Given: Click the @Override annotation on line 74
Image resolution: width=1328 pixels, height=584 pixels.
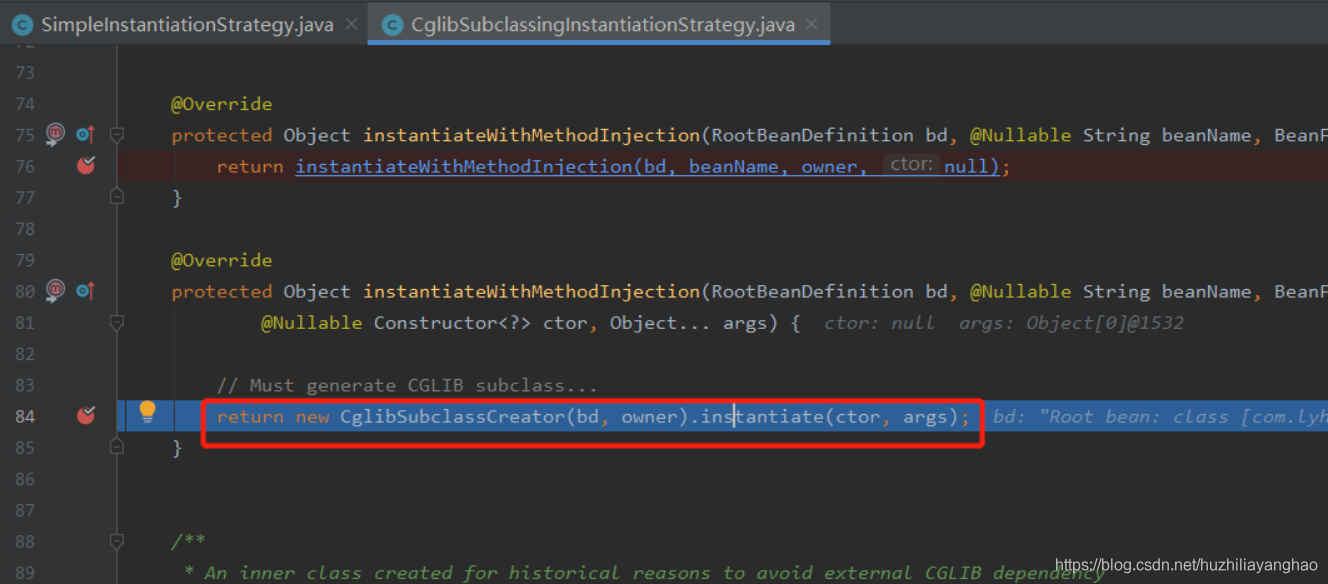Looking at the screenshot, I should (x=222, y=104).
